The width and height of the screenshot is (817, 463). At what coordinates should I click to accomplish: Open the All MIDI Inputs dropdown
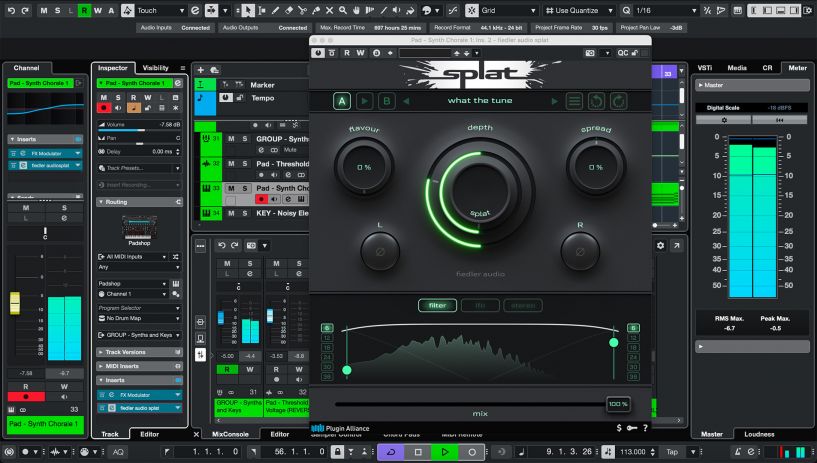tap(133, 257)
